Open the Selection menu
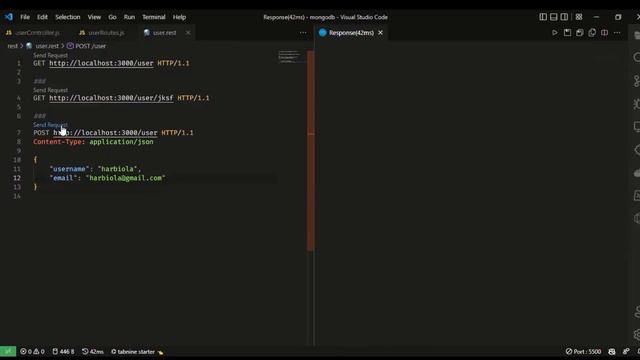 click(68, 17)
